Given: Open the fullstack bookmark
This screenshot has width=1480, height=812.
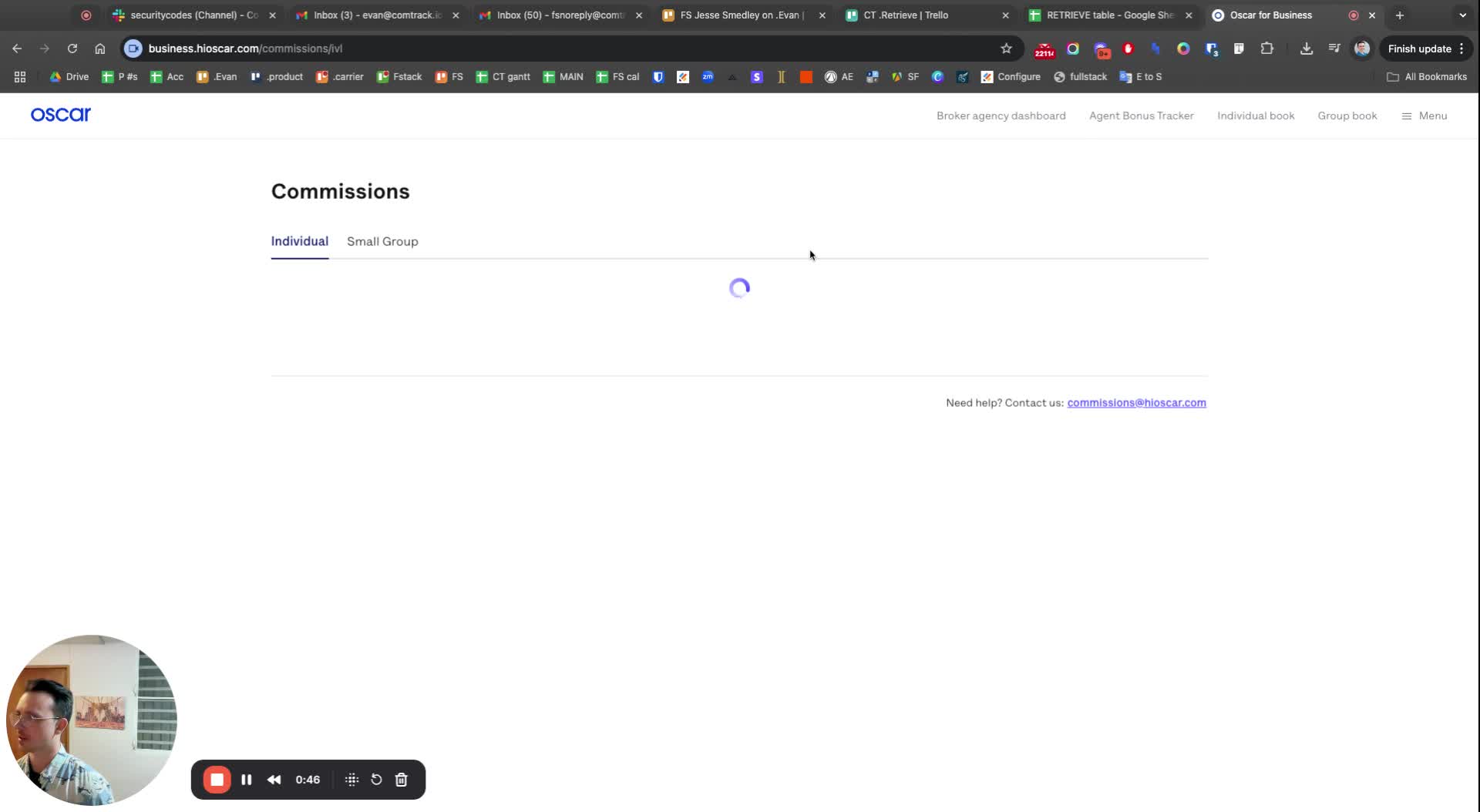Looking at the screenshot, I should (1080, 77).
